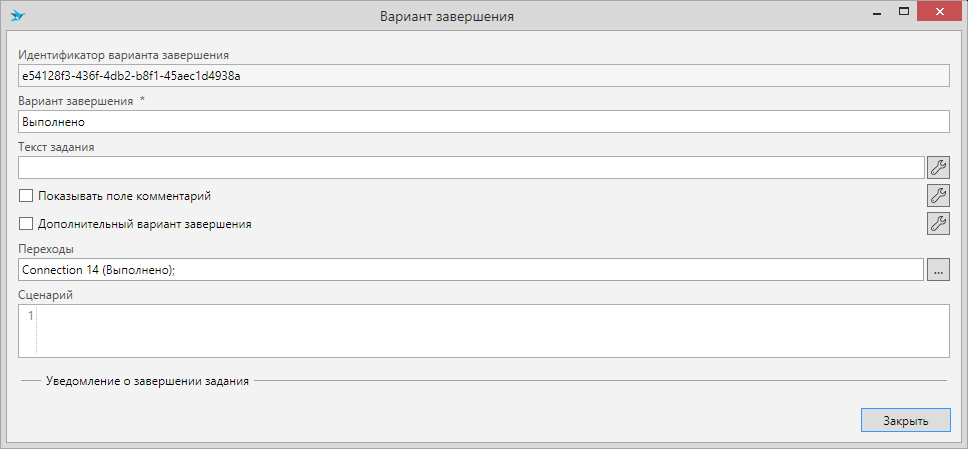
Task: Focus the empty Текст задания input
Action: (470, 167)
